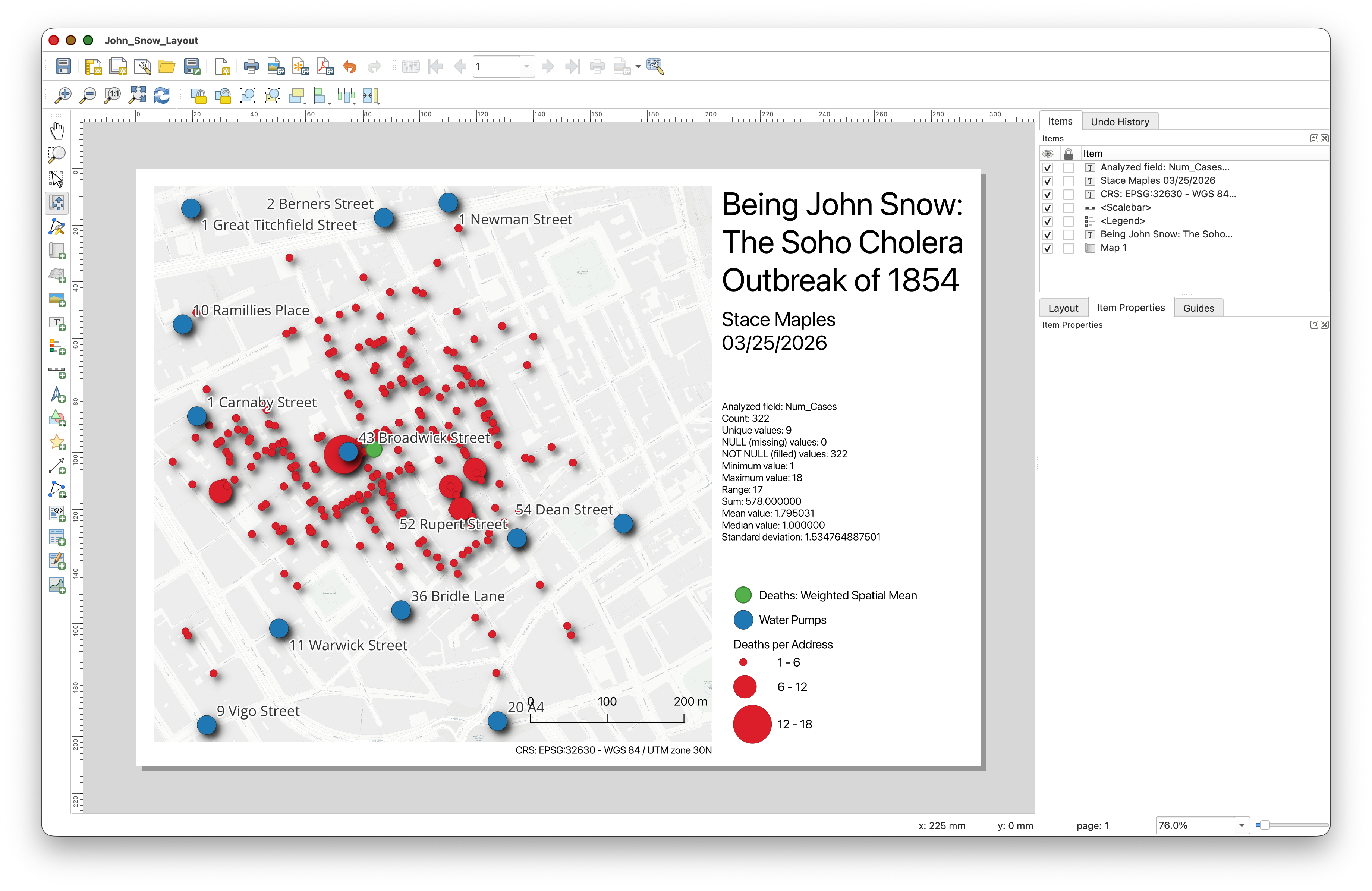Select the Add Scale Bar tool
This screenshot has height=891, width=1372.
point(57,371)
